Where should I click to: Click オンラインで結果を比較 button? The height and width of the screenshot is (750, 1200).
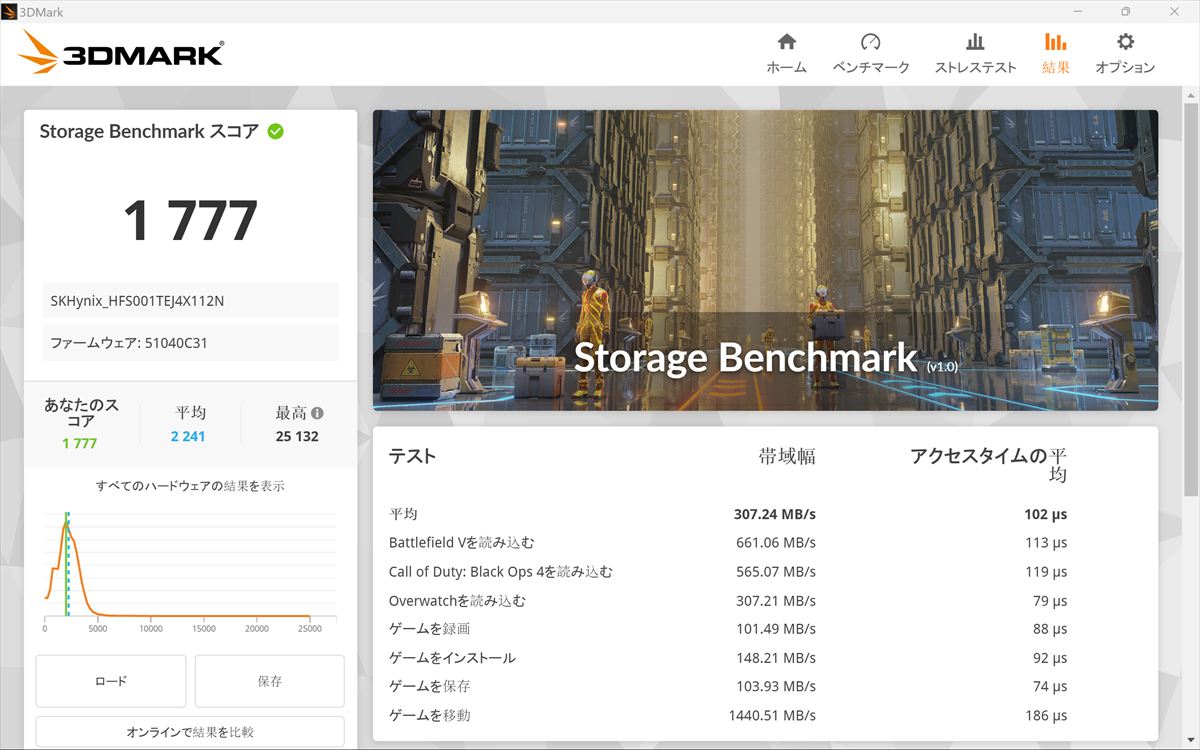190,732
